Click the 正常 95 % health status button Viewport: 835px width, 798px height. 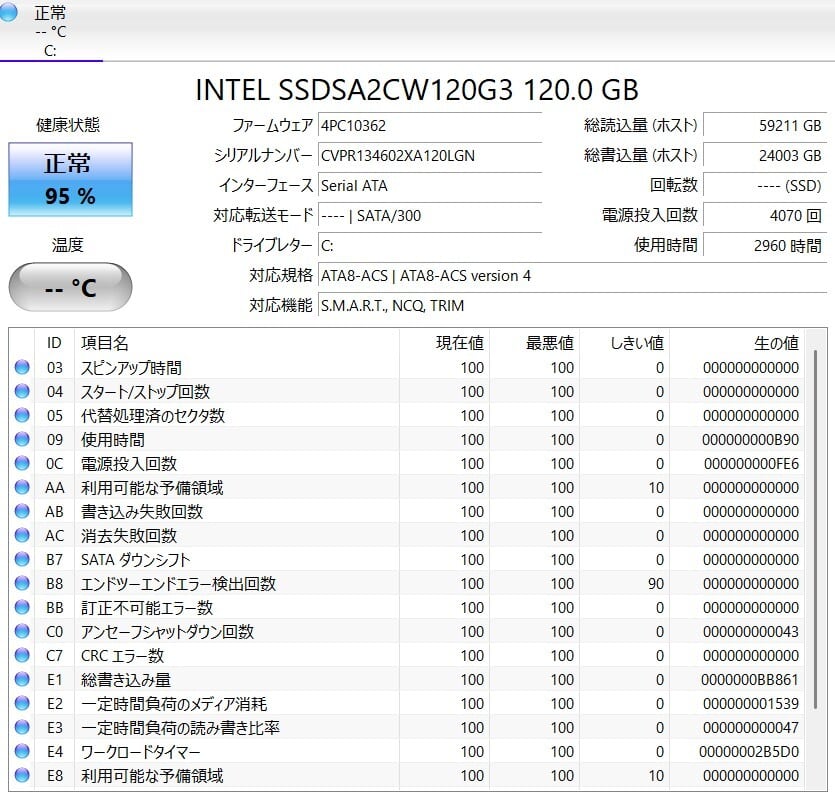[x=70, y=180]
